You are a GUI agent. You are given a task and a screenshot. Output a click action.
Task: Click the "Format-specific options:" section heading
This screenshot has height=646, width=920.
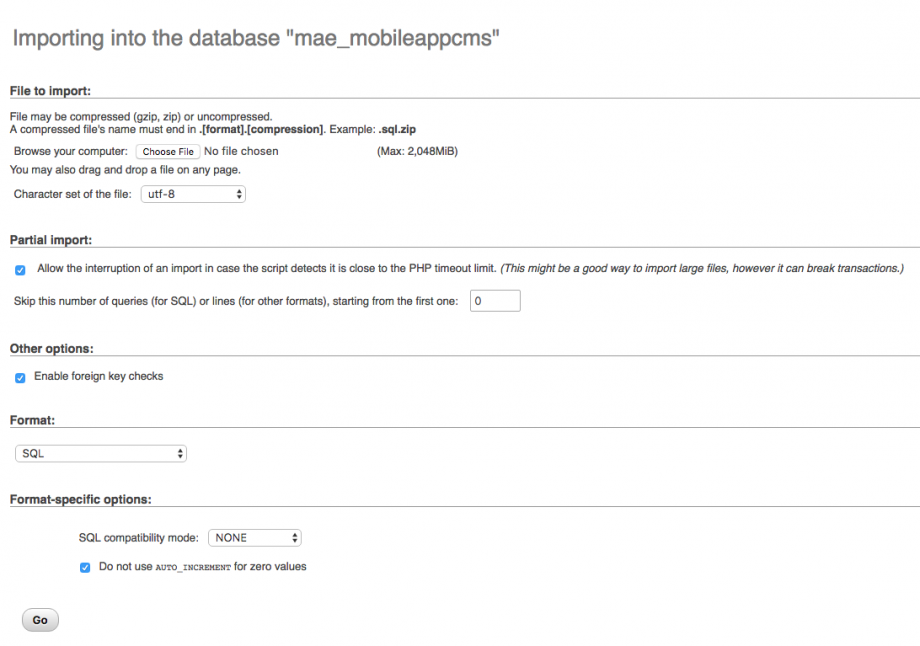pyautogui.click(x=80, y=499)
